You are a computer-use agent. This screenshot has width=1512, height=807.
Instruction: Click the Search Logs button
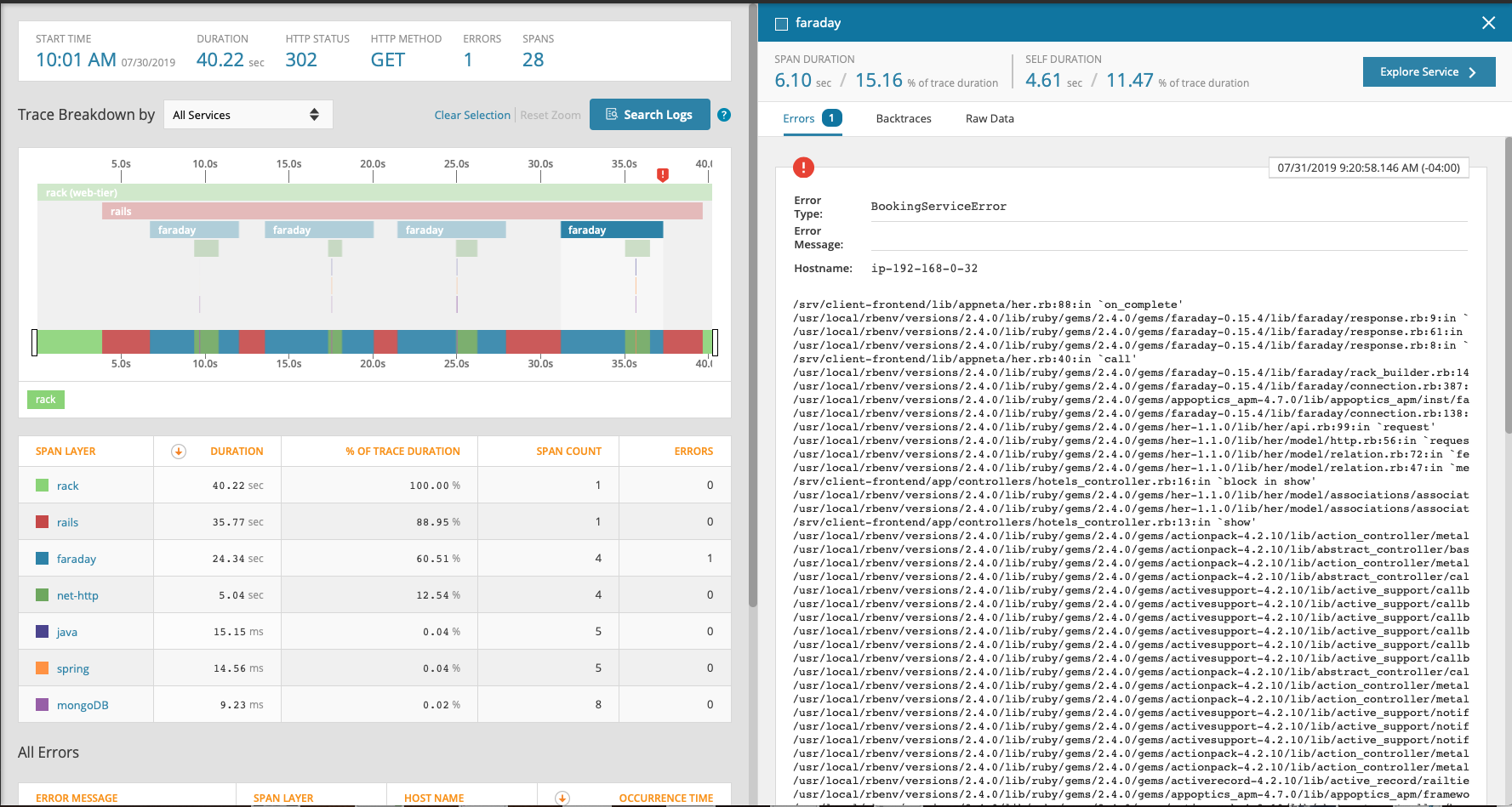pyautogui.click(x=649, y=115)
